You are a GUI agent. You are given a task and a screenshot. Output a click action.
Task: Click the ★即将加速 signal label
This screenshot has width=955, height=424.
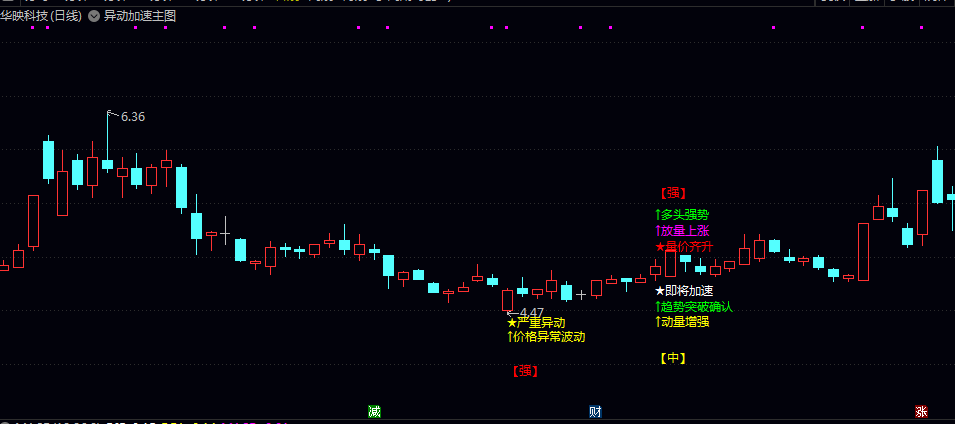(684, 291)
